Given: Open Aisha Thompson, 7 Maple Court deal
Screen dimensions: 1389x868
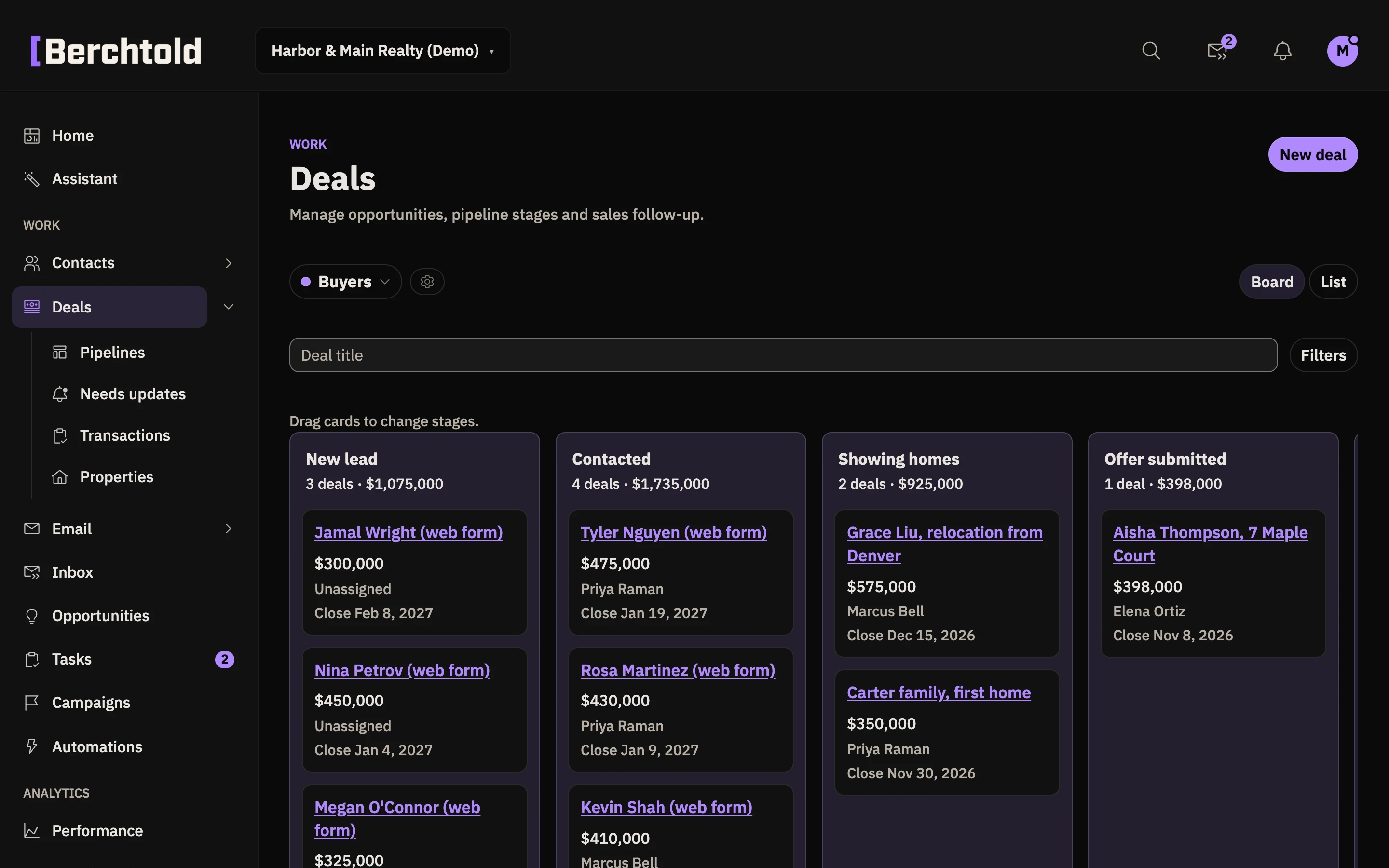Looking at the screenshot, I should [x=1210, y=544].
